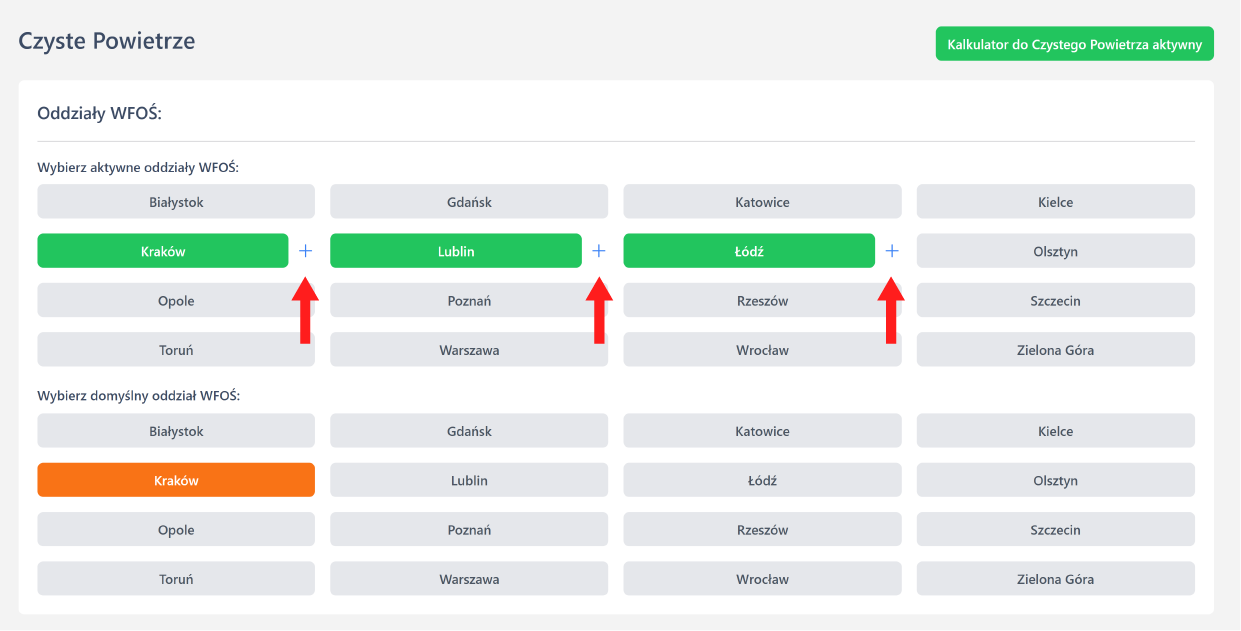Set Zielona Góra as default branch
The image size is (1241, 631).
pos(1055,579)
